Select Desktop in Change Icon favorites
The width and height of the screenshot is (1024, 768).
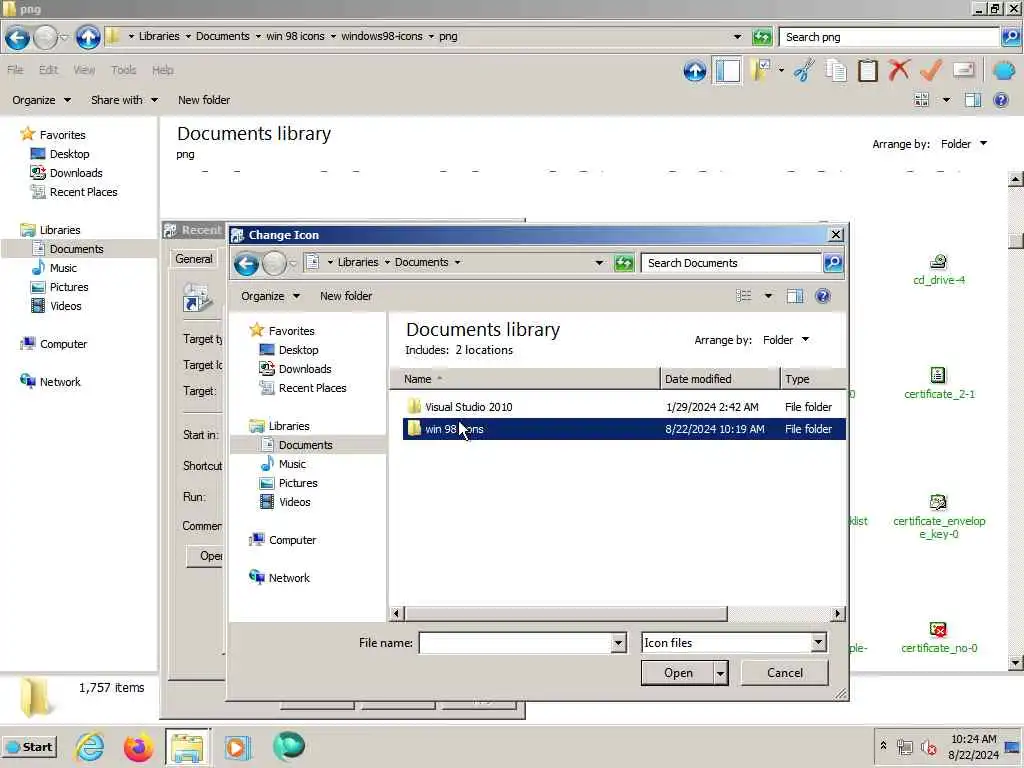(289, 350)
